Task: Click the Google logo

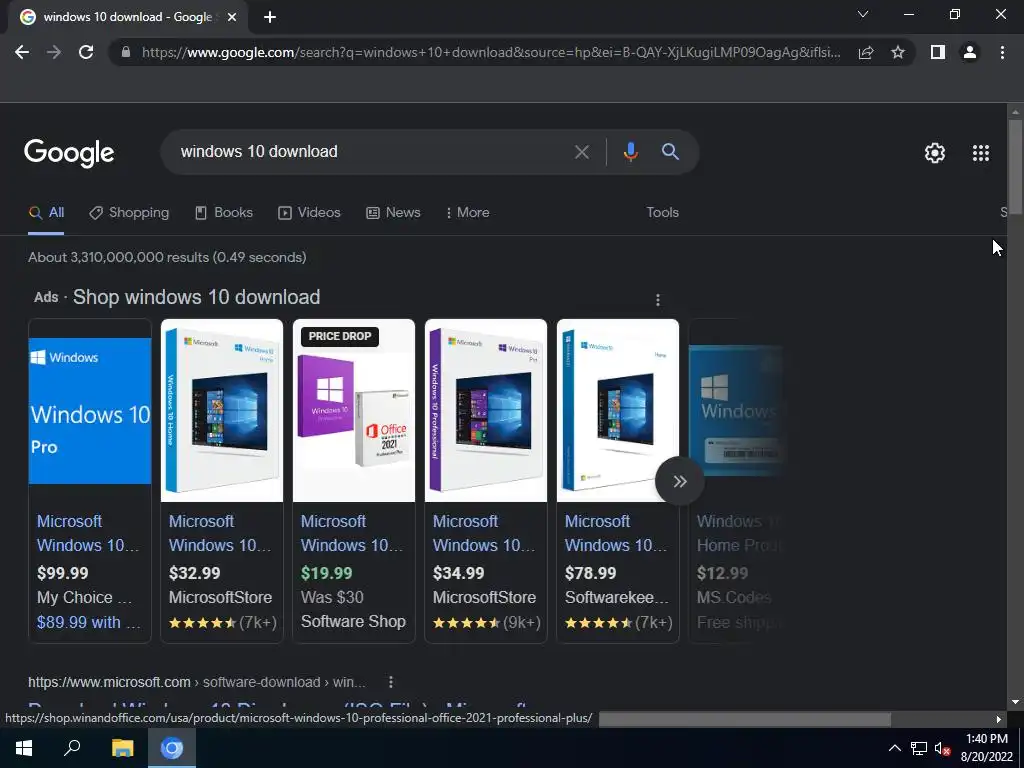Action: [x=69, y=153]
